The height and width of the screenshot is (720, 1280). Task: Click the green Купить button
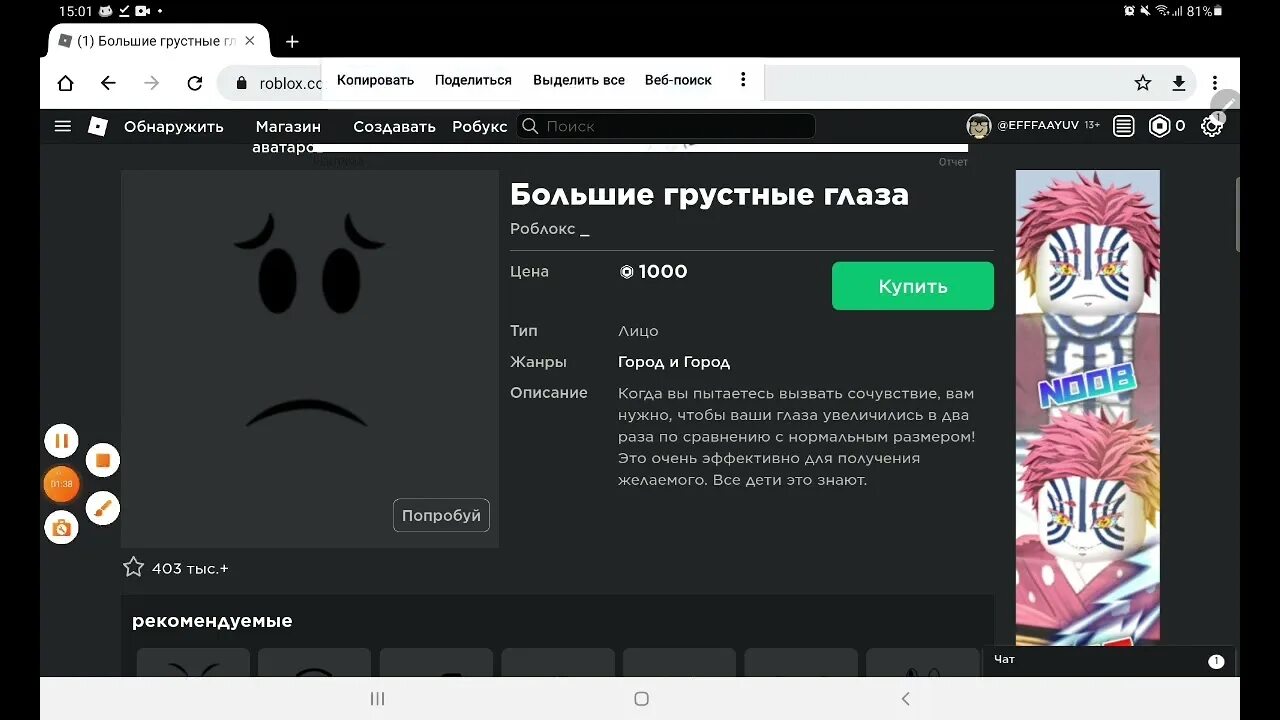click(913, 286)
